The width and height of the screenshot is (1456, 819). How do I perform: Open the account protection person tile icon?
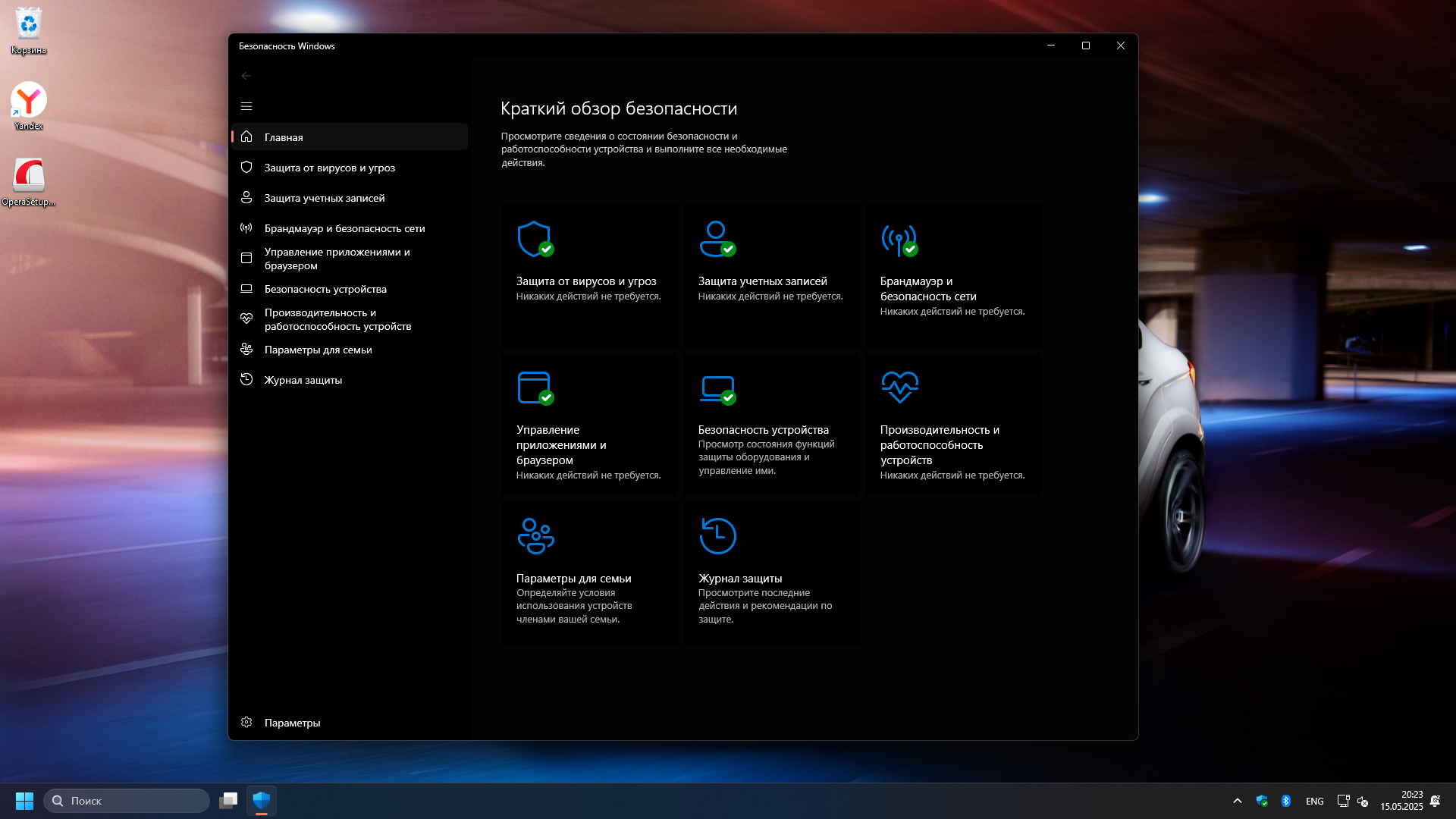717,239
